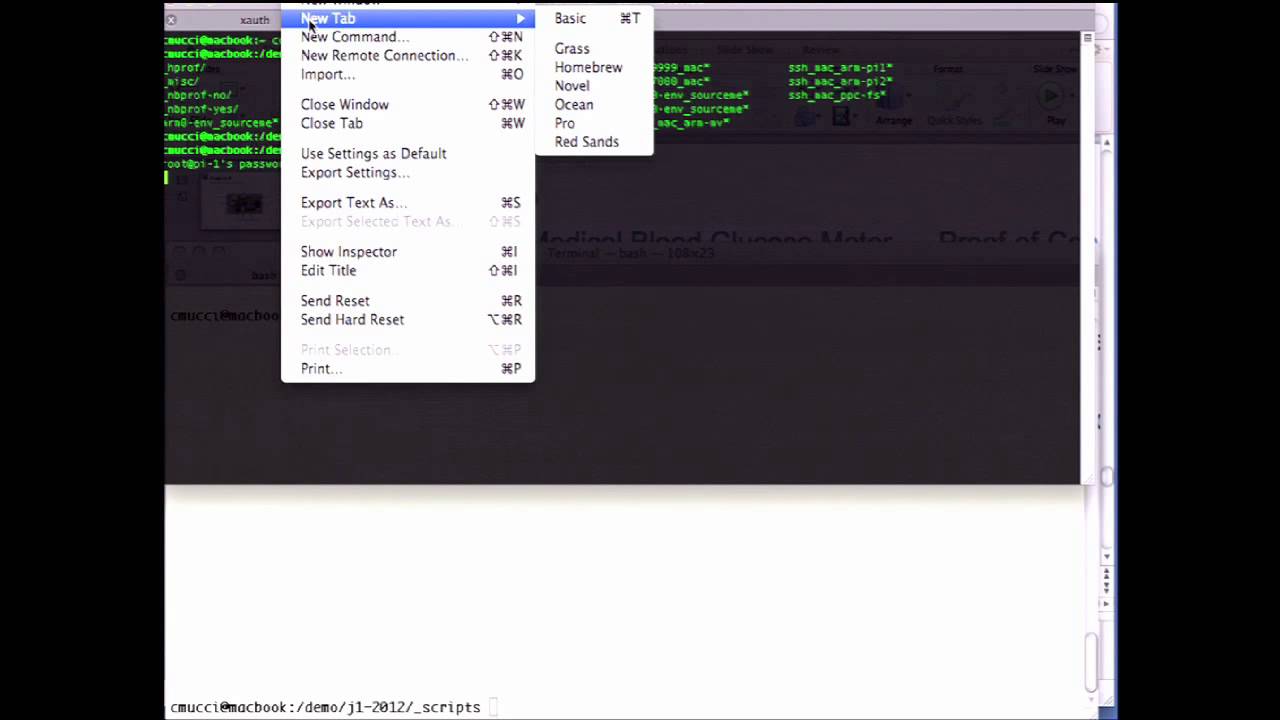Click terminal text _misc/

coord(182,82)
